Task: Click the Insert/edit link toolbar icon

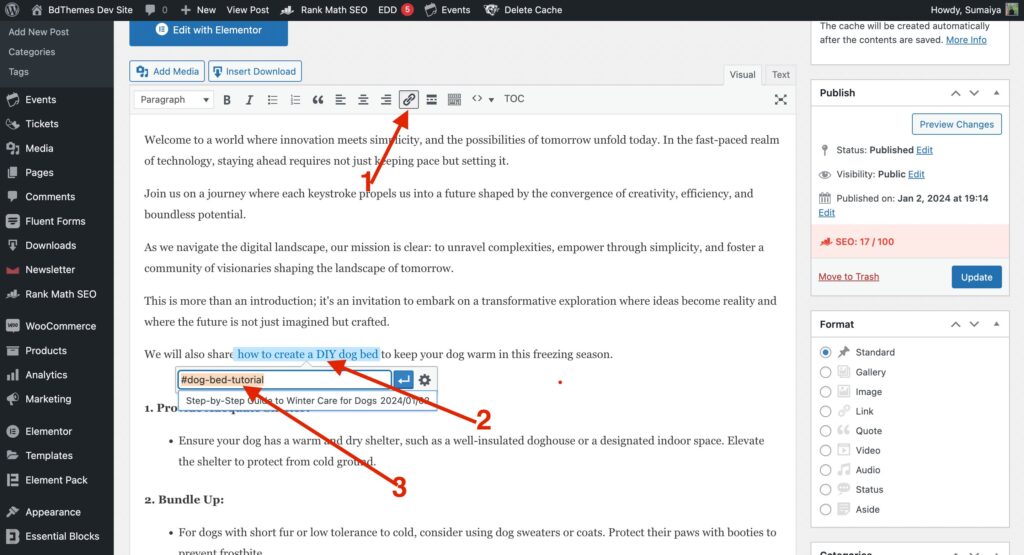Action: (x=409, y=99)
